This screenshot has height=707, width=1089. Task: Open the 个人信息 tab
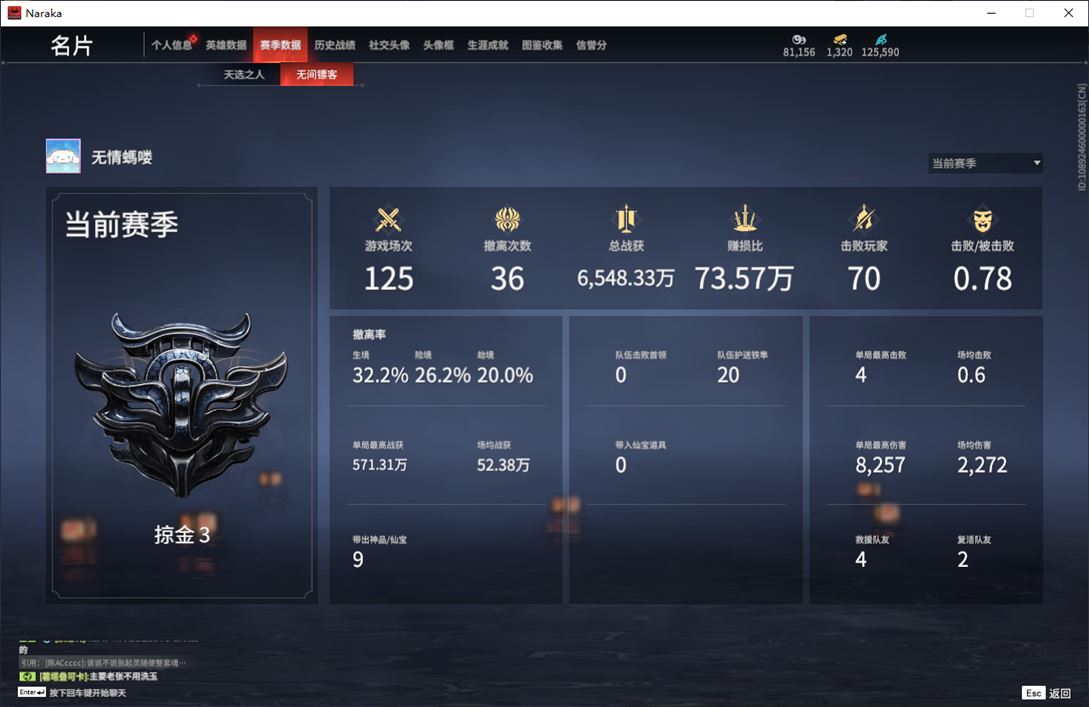pyautogui.click(x=172, y=45)
